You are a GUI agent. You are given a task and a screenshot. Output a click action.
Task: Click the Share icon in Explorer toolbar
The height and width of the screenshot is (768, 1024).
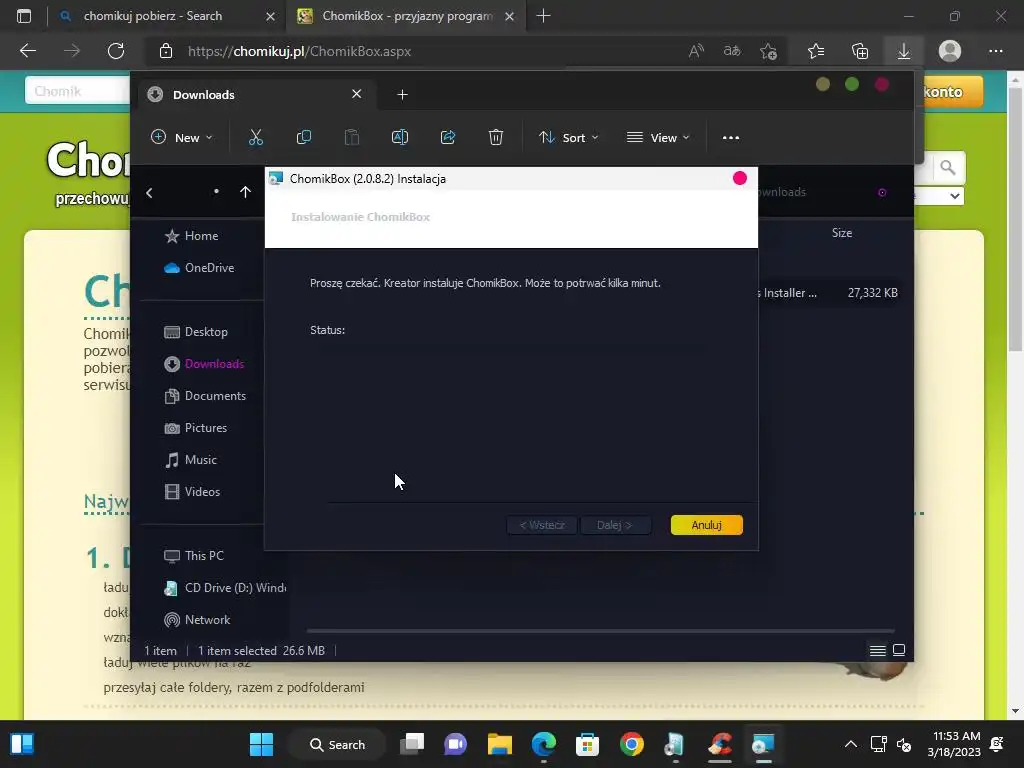click(x=448, y=137)
